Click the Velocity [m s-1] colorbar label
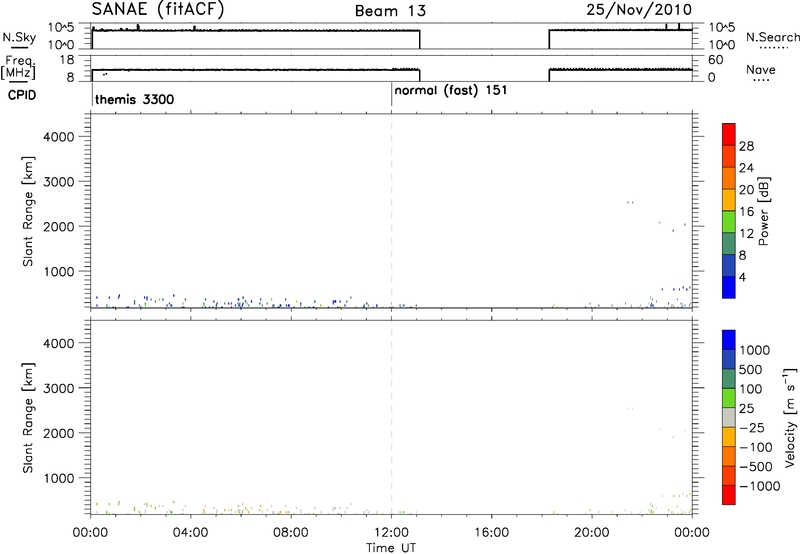The image size is (800, 554). (790, 418)
